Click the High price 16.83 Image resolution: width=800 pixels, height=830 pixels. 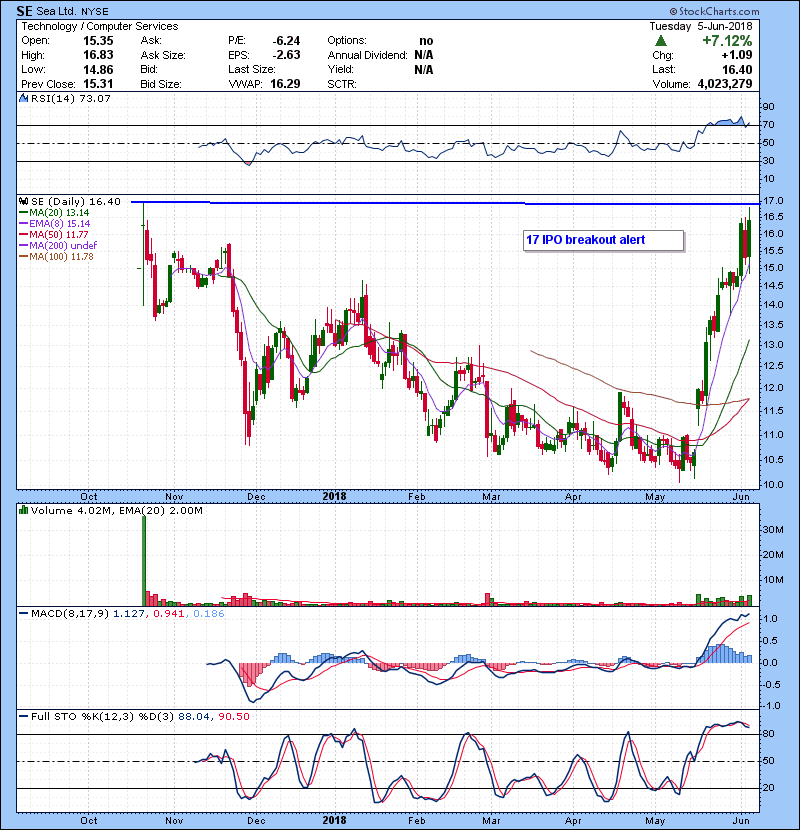pyautogui.click(x=98, y=55)
